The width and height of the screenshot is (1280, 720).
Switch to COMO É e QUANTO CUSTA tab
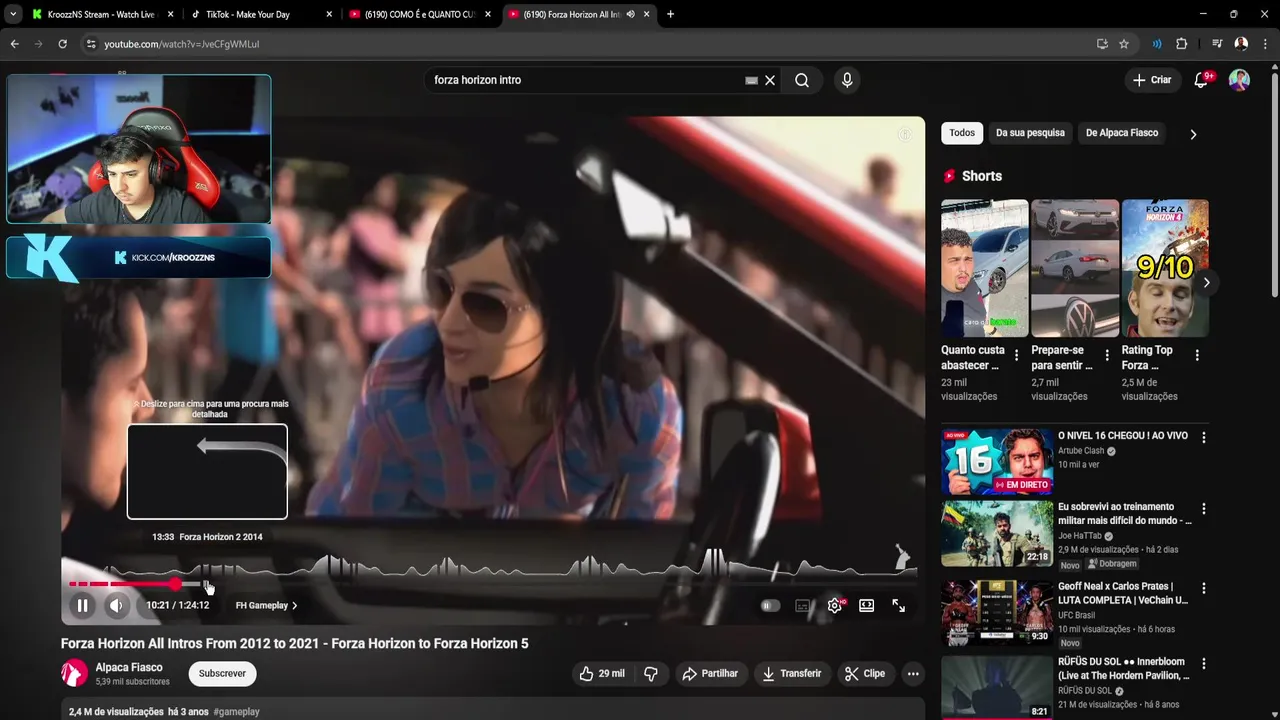[418, 15]
